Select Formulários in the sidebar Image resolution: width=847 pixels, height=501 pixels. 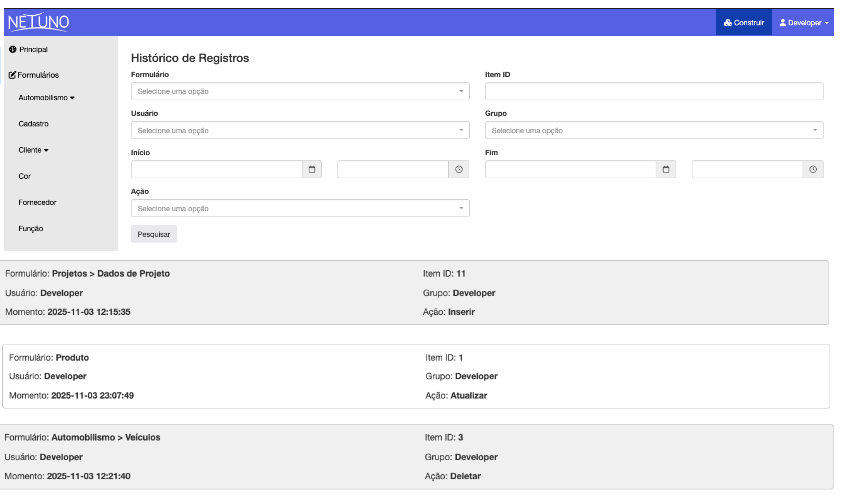tap(36, 75)
